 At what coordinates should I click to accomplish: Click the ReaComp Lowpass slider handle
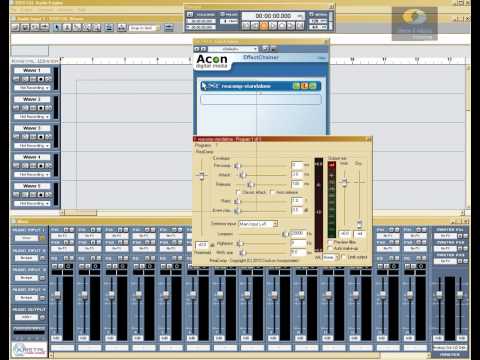click(x=285, y=234)
